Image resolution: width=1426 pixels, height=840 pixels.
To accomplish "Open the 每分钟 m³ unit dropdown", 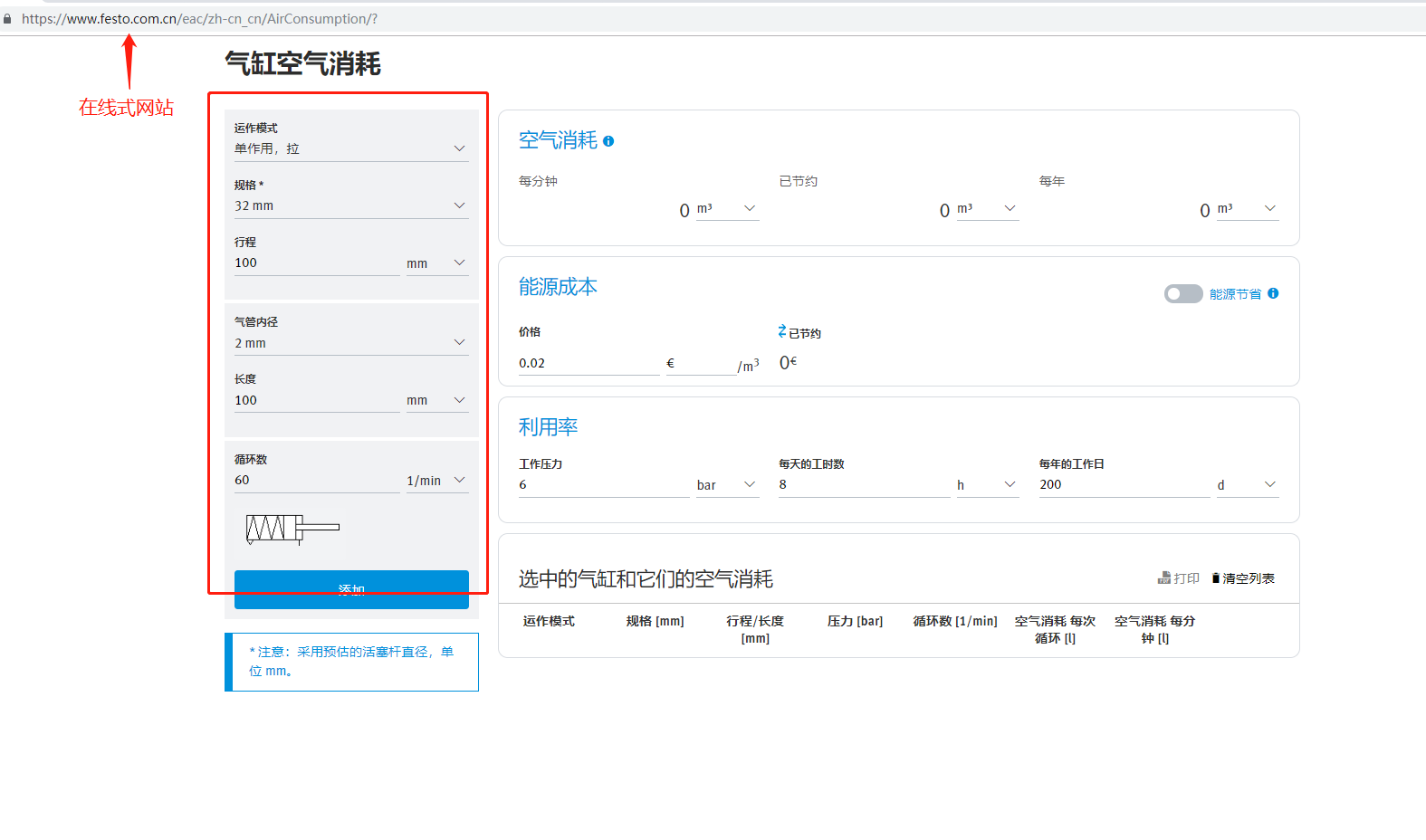I will coord(728,209).
